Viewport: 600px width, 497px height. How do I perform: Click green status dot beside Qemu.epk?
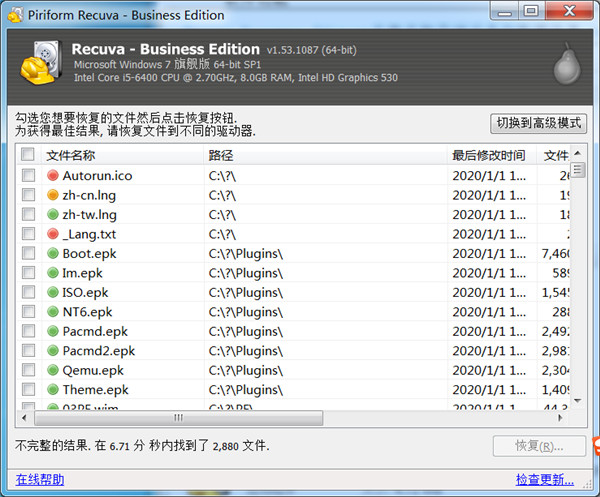53,370
